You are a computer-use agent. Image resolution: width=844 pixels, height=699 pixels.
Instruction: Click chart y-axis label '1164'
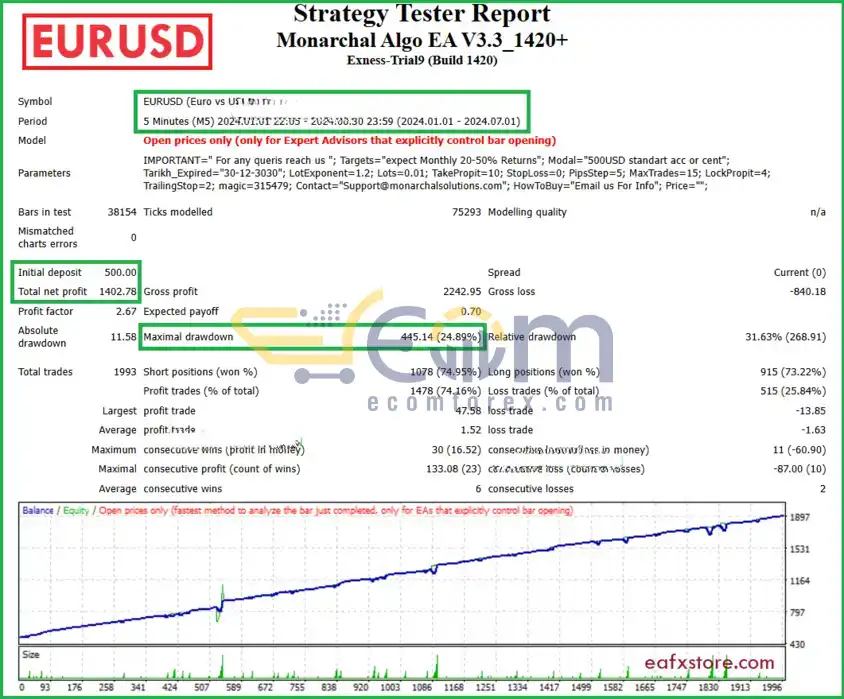pos(799,581)
